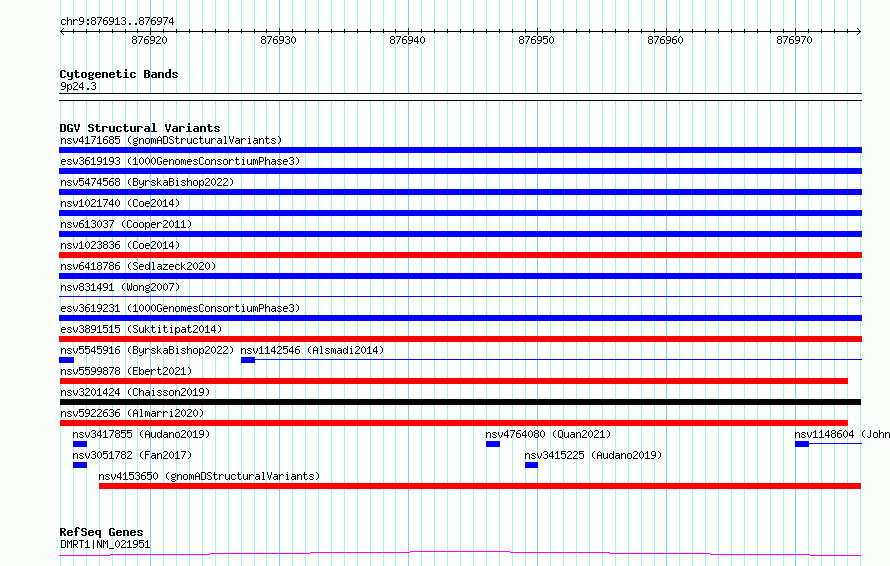This screenshot has width=890, height=566.
Task: Click the chr9:876913..876974 coordinate label
Action: click(117, 22)
